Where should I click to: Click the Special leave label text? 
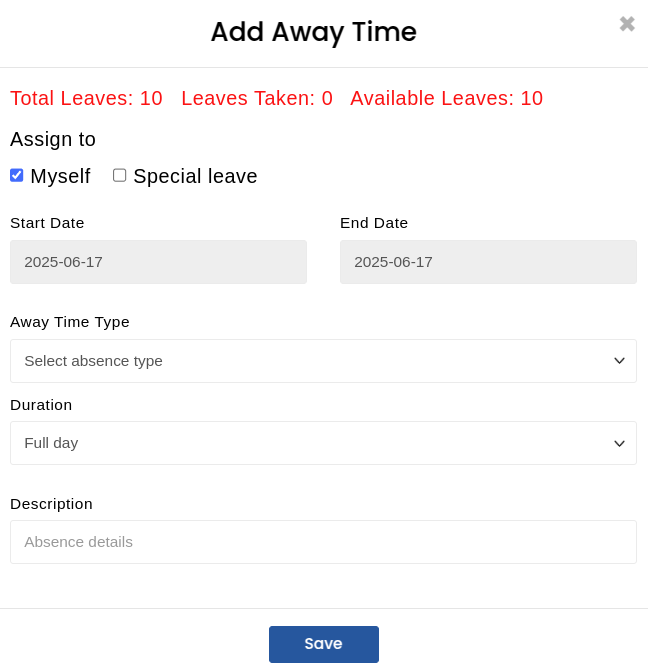(195, 176)
